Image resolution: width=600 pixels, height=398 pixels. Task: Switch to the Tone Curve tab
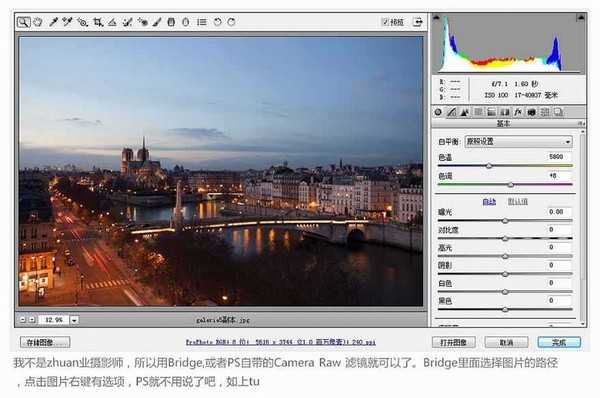(x=452, y=112)
